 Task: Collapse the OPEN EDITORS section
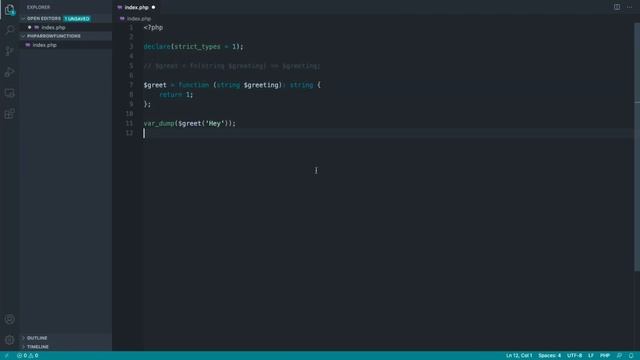pyautogui.click(x=44, y=18)
